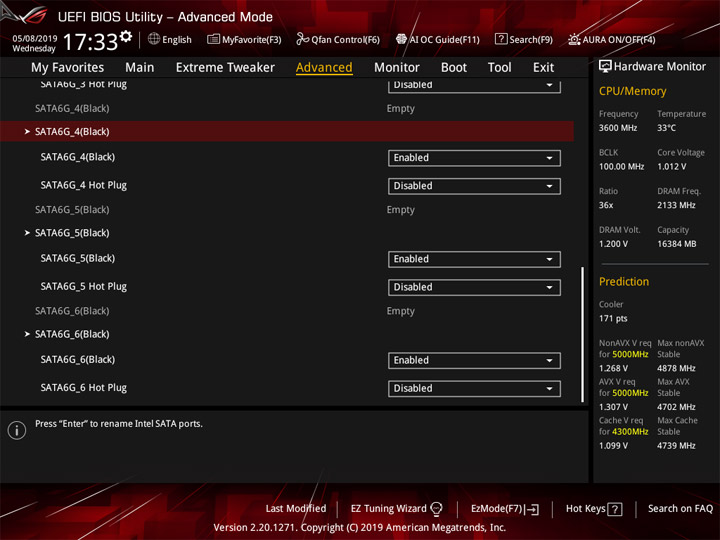Expand SATA6G_5(Black) submenu arrow
Image resolution: width=720 pixels, height=540 pixels.
[x=27, y=233]
